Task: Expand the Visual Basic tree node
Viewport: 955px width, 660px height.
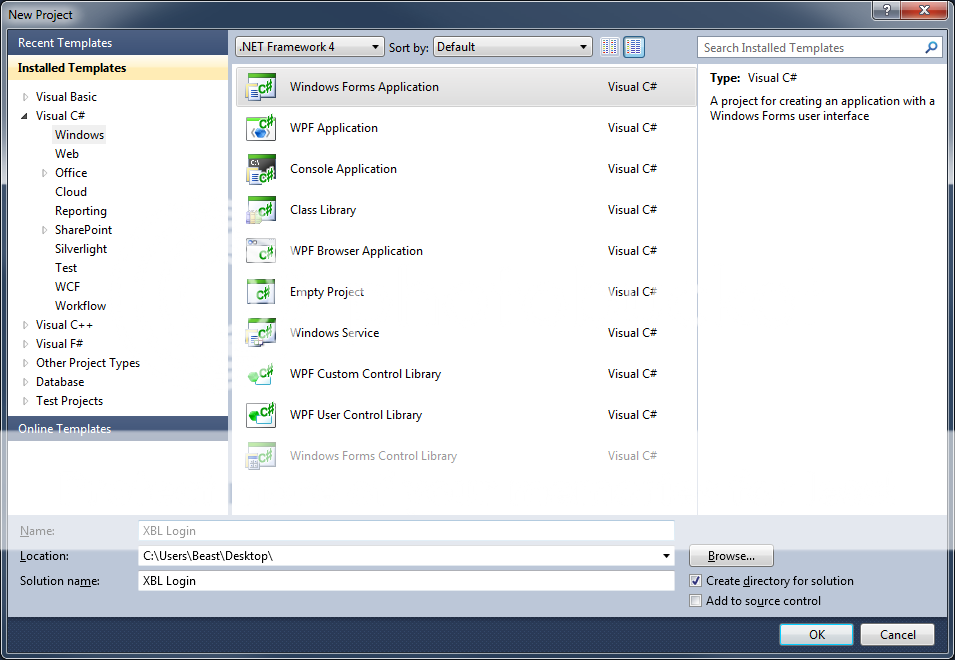Action: 26,97
